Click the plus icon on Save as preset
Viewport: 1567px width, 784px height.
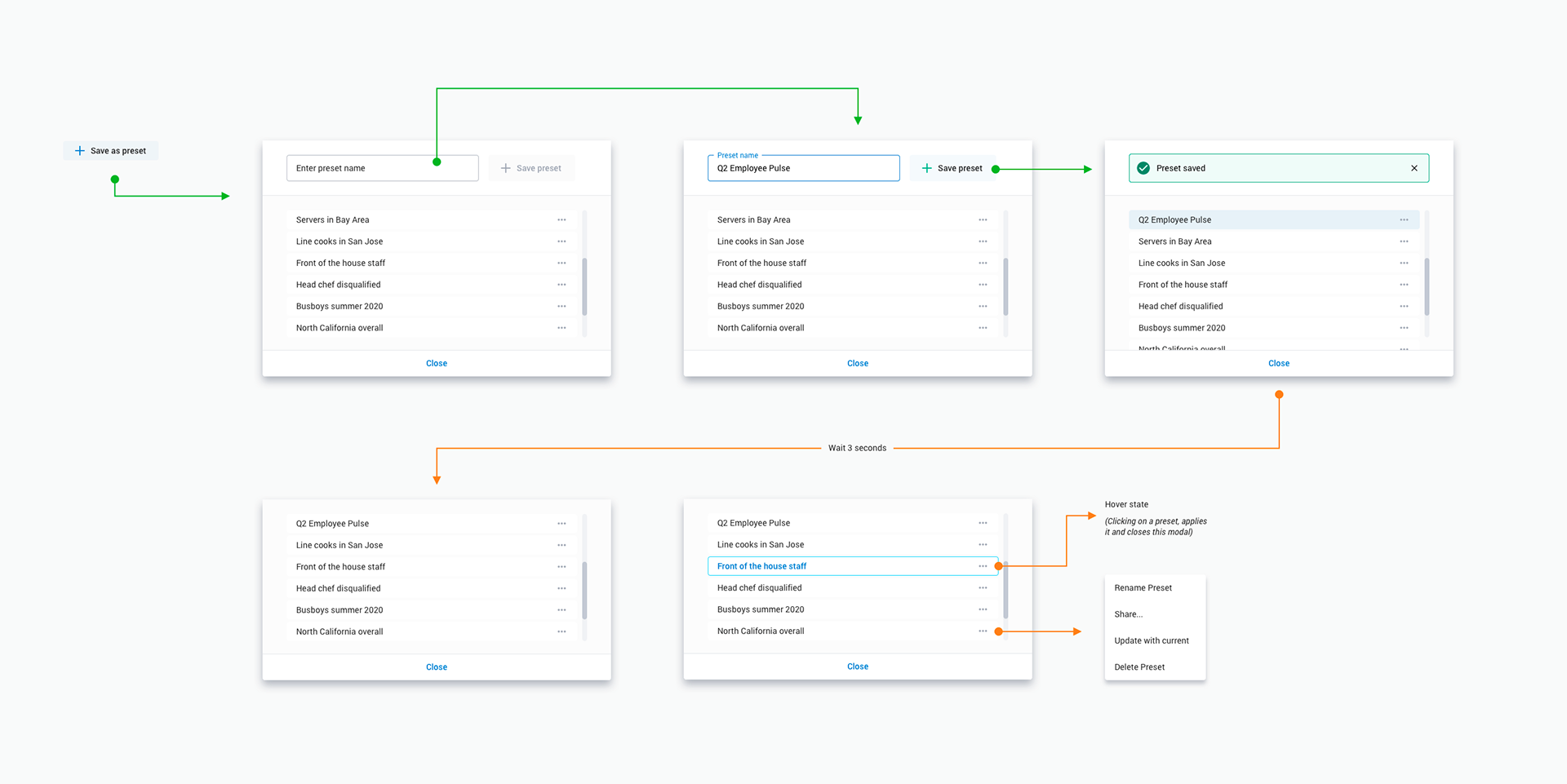[x=79, y=151]
